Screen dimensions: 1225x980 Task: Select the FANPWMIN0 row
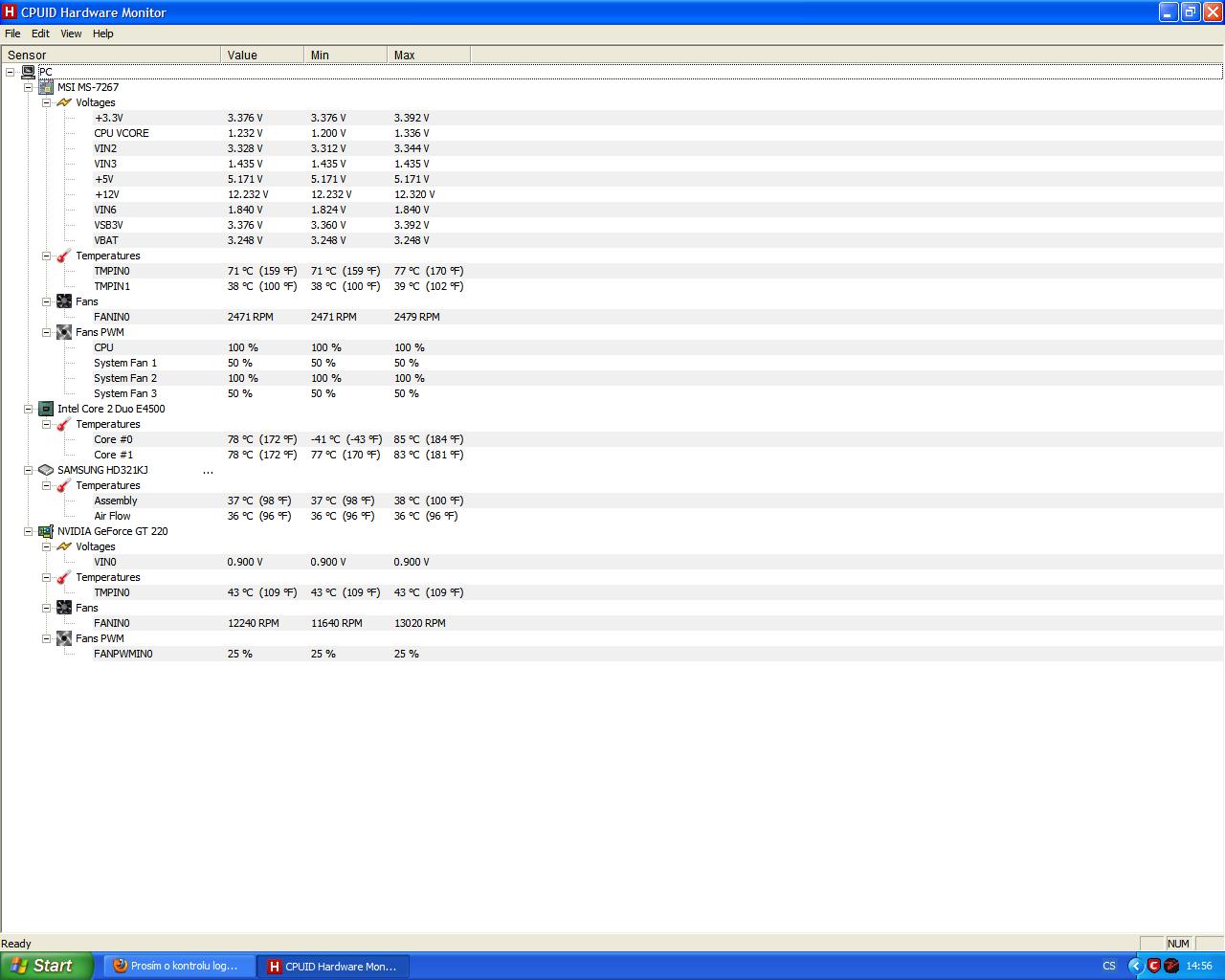point(612,654)
